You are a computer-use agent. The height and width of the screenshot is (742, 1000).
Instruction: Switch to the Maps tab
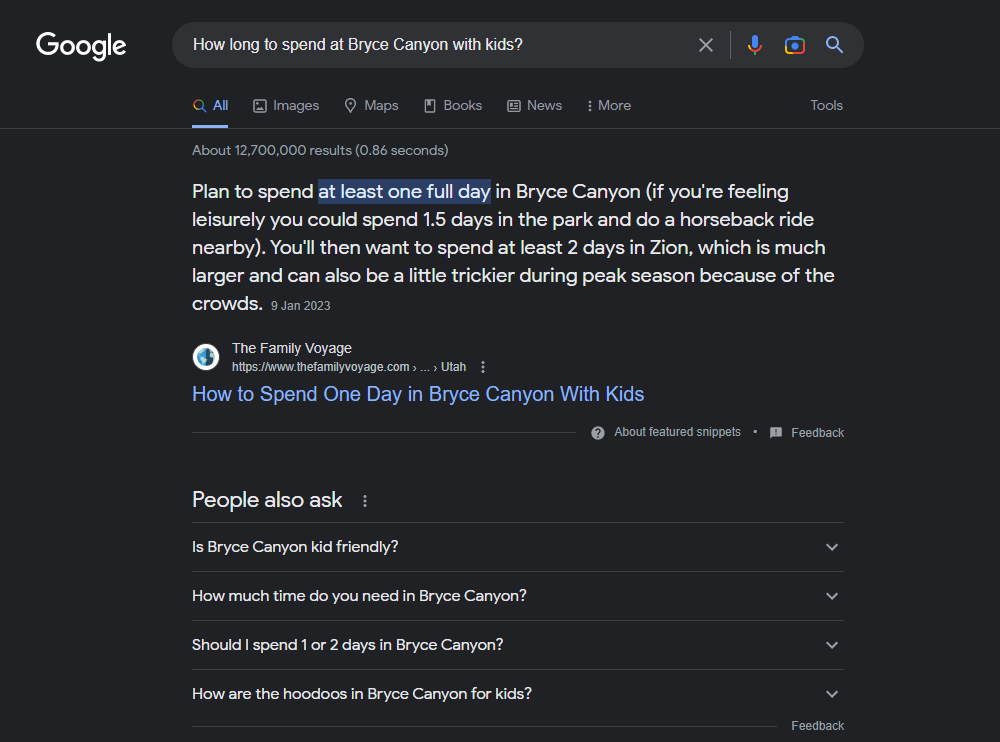(x=371, y=106)
